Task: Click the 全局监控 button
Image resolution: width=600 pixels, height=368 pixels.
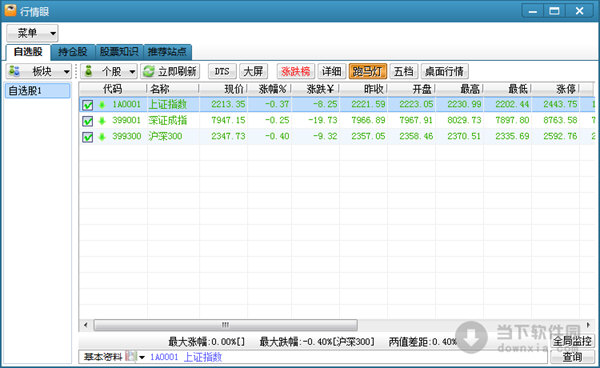Action: click(572, 340)
